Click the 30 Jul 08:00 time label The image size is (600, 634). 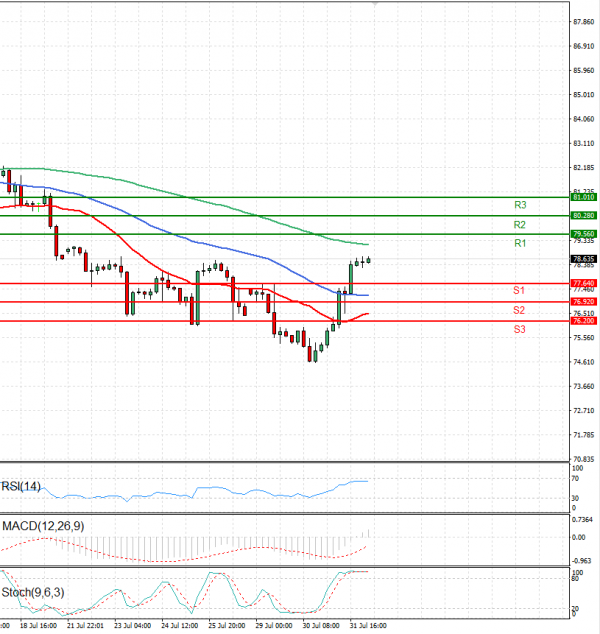click(x=321, y=626)
